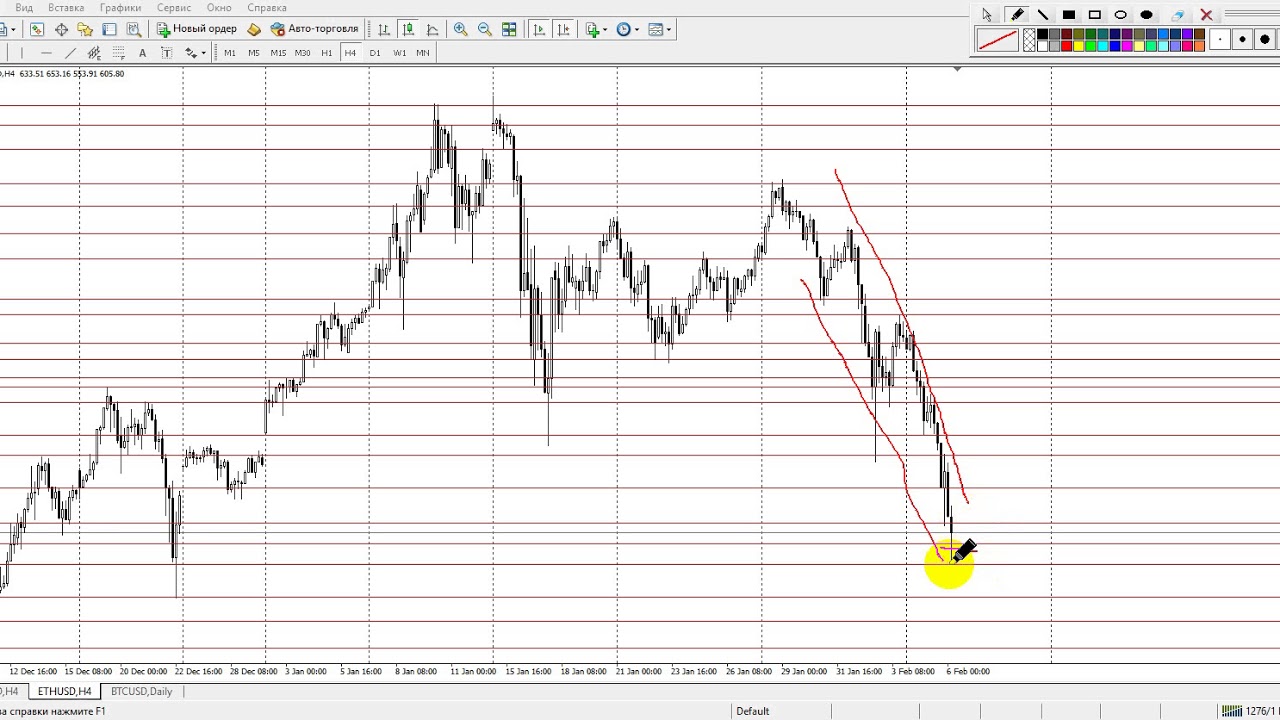
Task: Select the text 'A' object tool
Action: [142, 53]
